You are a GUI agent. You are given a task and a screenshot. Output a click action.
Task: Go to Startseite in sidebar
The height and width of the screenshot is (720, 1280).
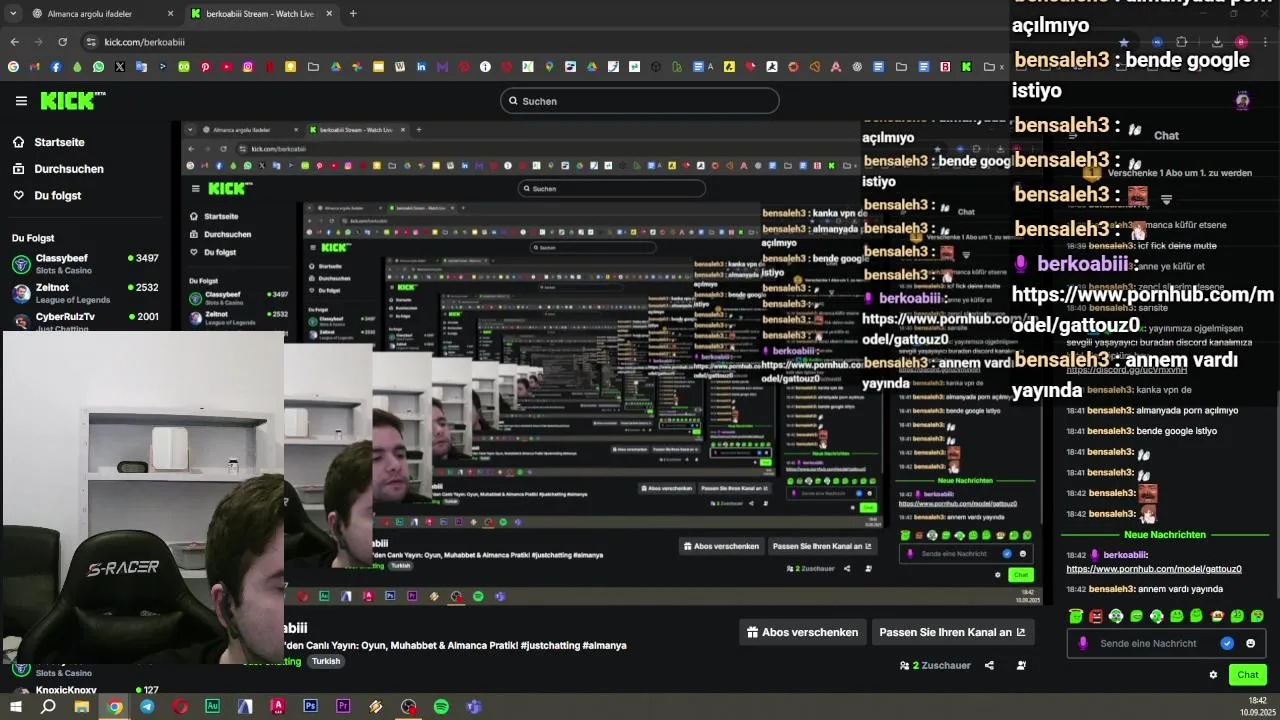coord(59,142)
